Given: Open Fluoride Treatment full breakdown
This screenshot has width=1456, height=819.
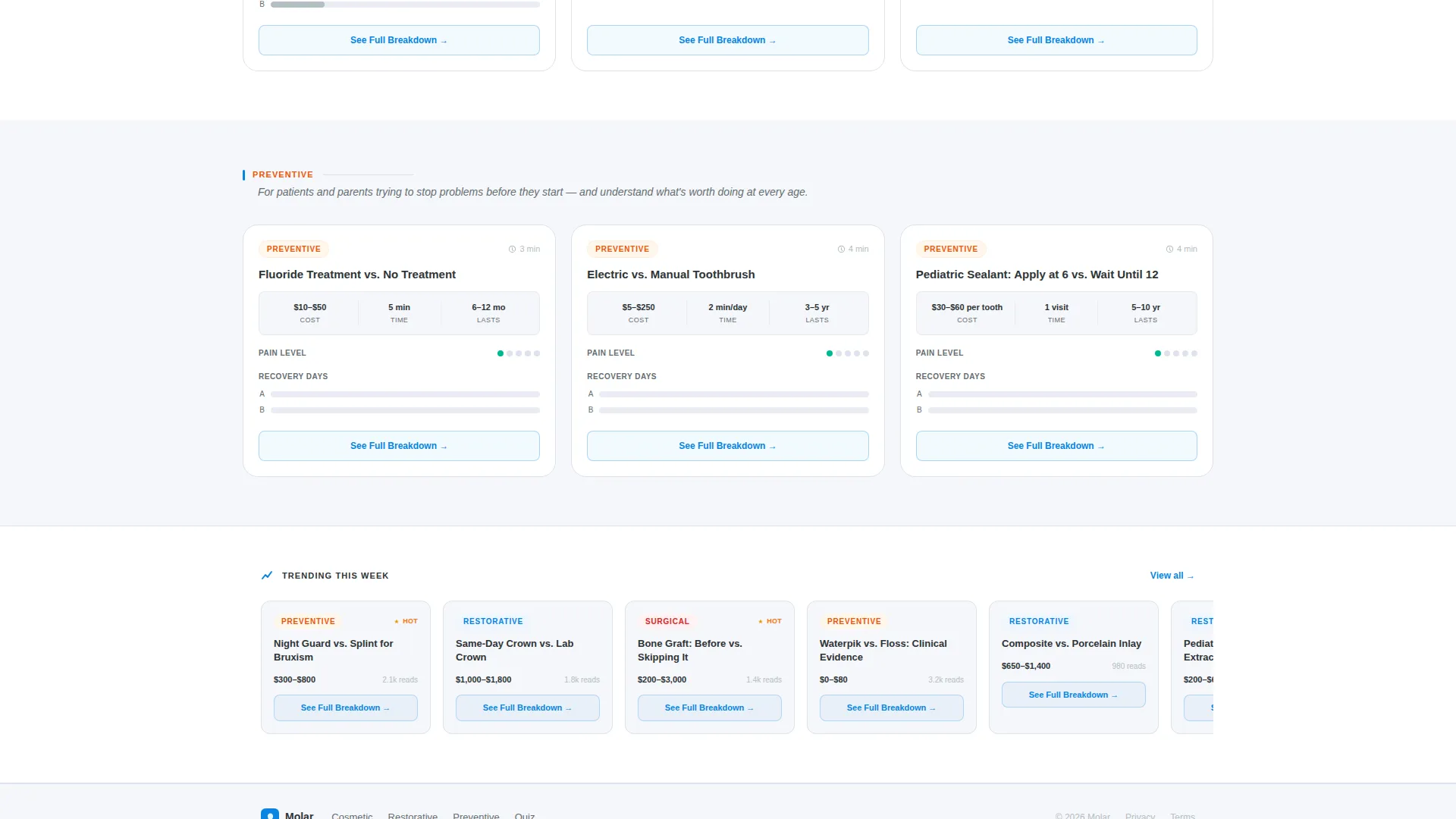Looking at the screenshot, I should click(399, 446).
